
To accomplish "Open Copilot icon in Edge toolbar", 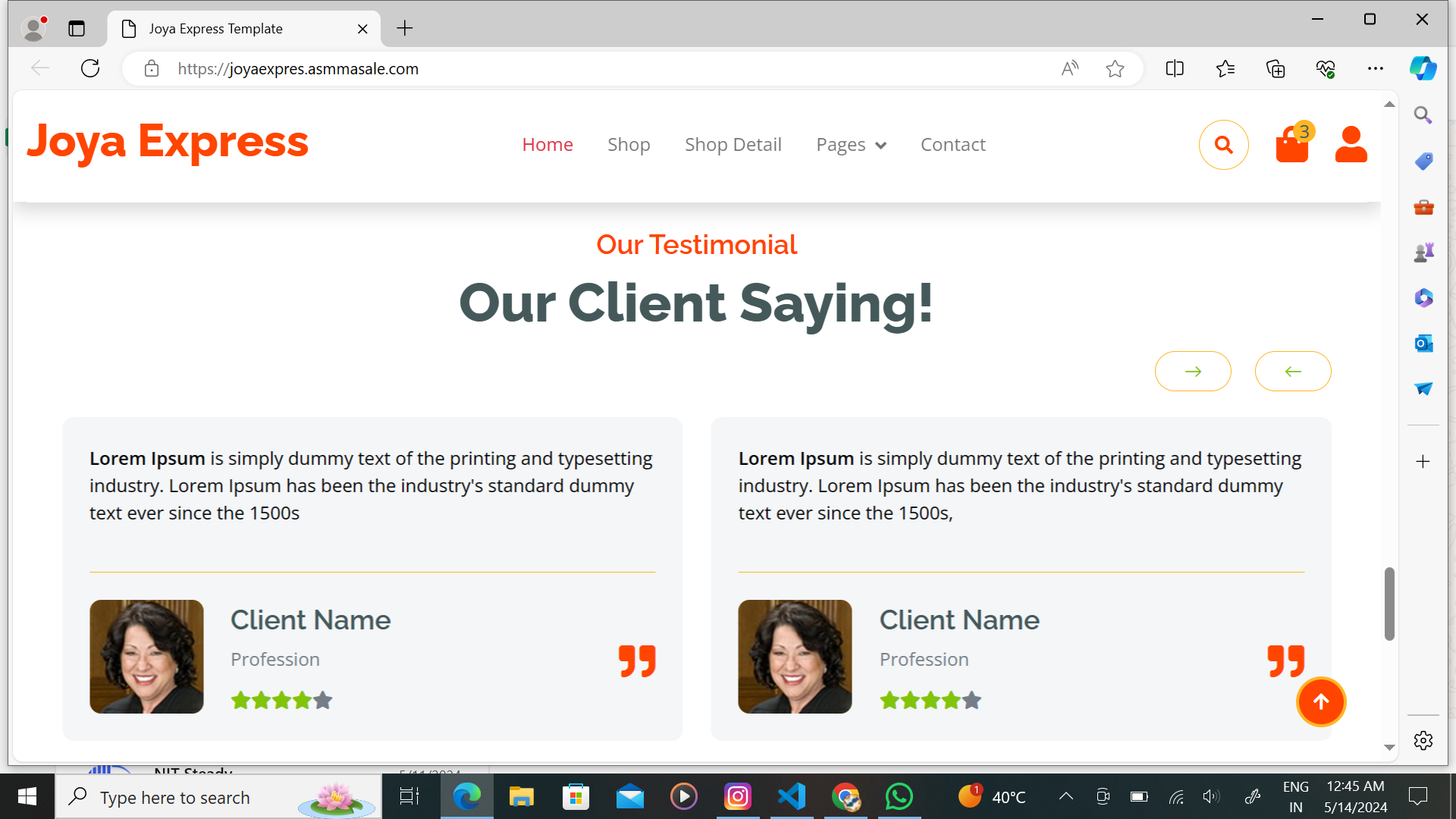I will coord(1423,68).
